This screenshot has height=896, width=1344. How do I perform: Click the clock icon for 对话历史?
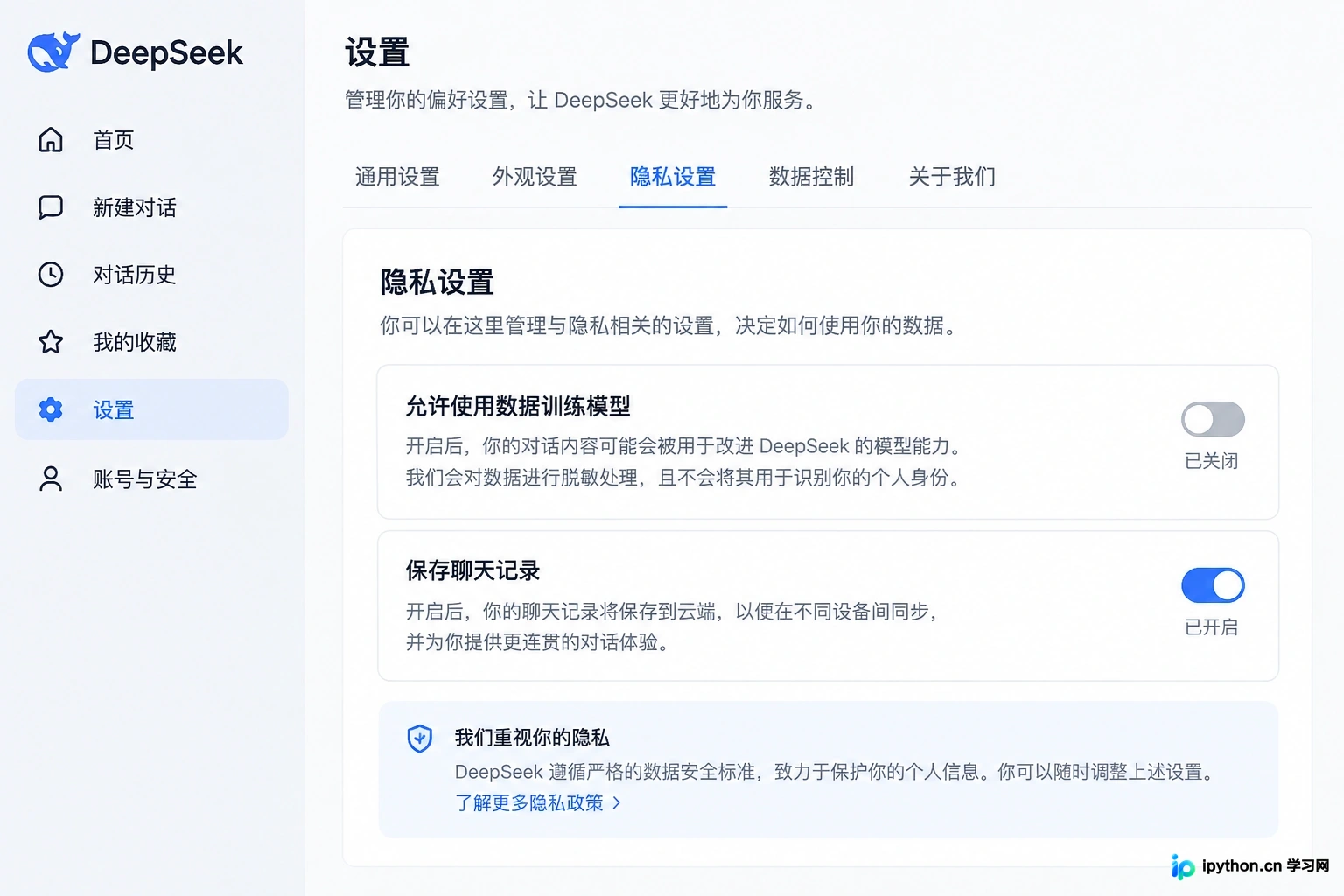[x=51, y=275]
